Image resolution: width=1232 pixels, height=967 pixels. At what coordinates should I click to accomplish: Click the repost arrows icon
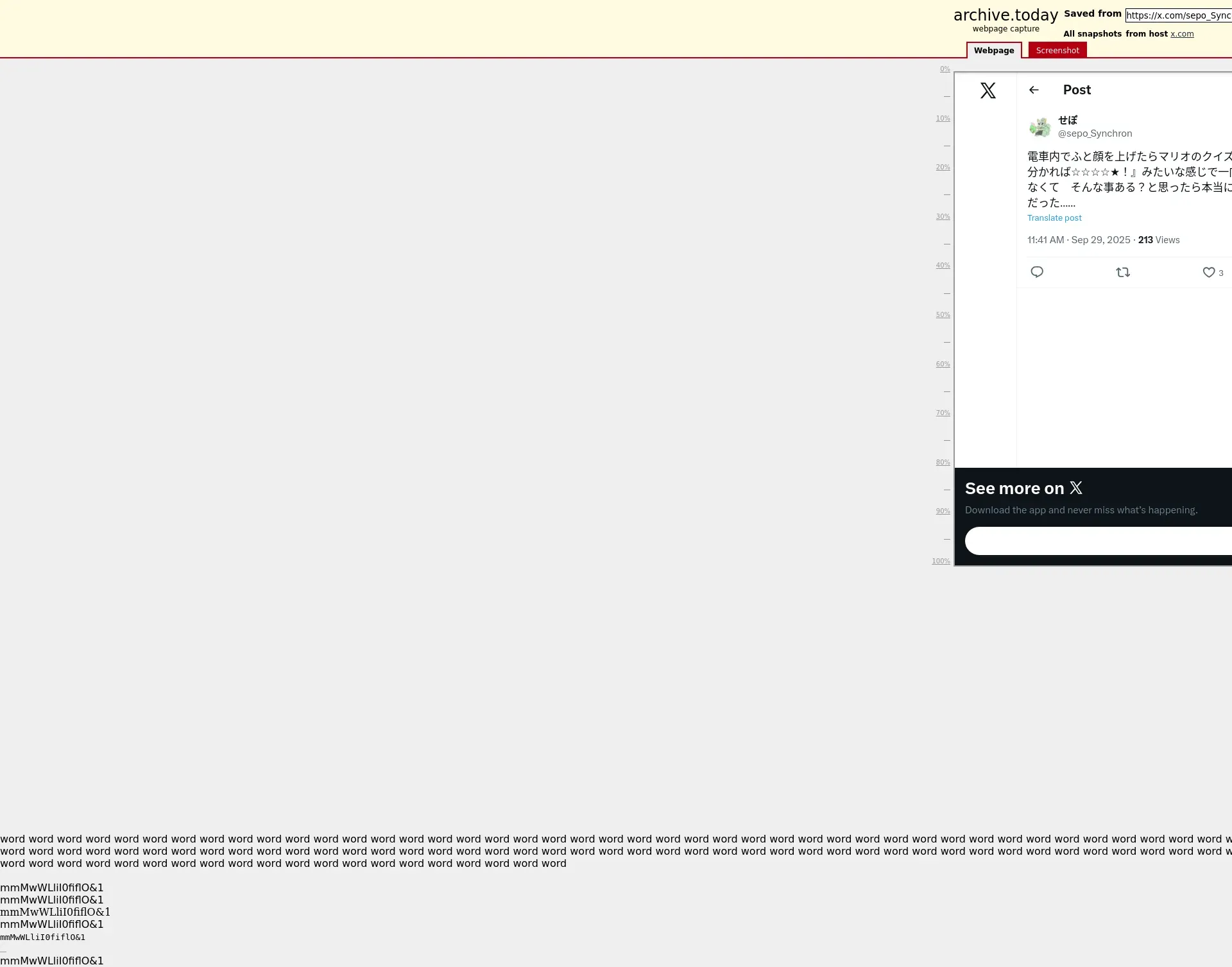coord(1122,272)
